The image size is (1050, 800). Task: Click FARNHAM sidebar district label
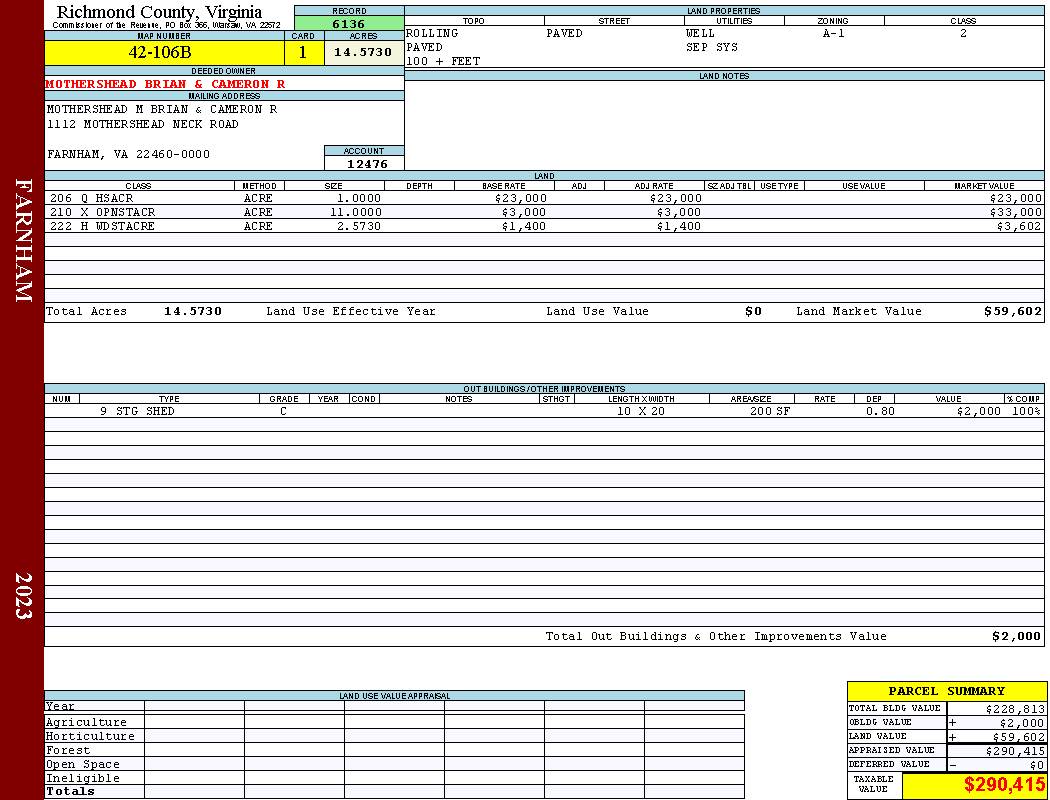(23, 240)
